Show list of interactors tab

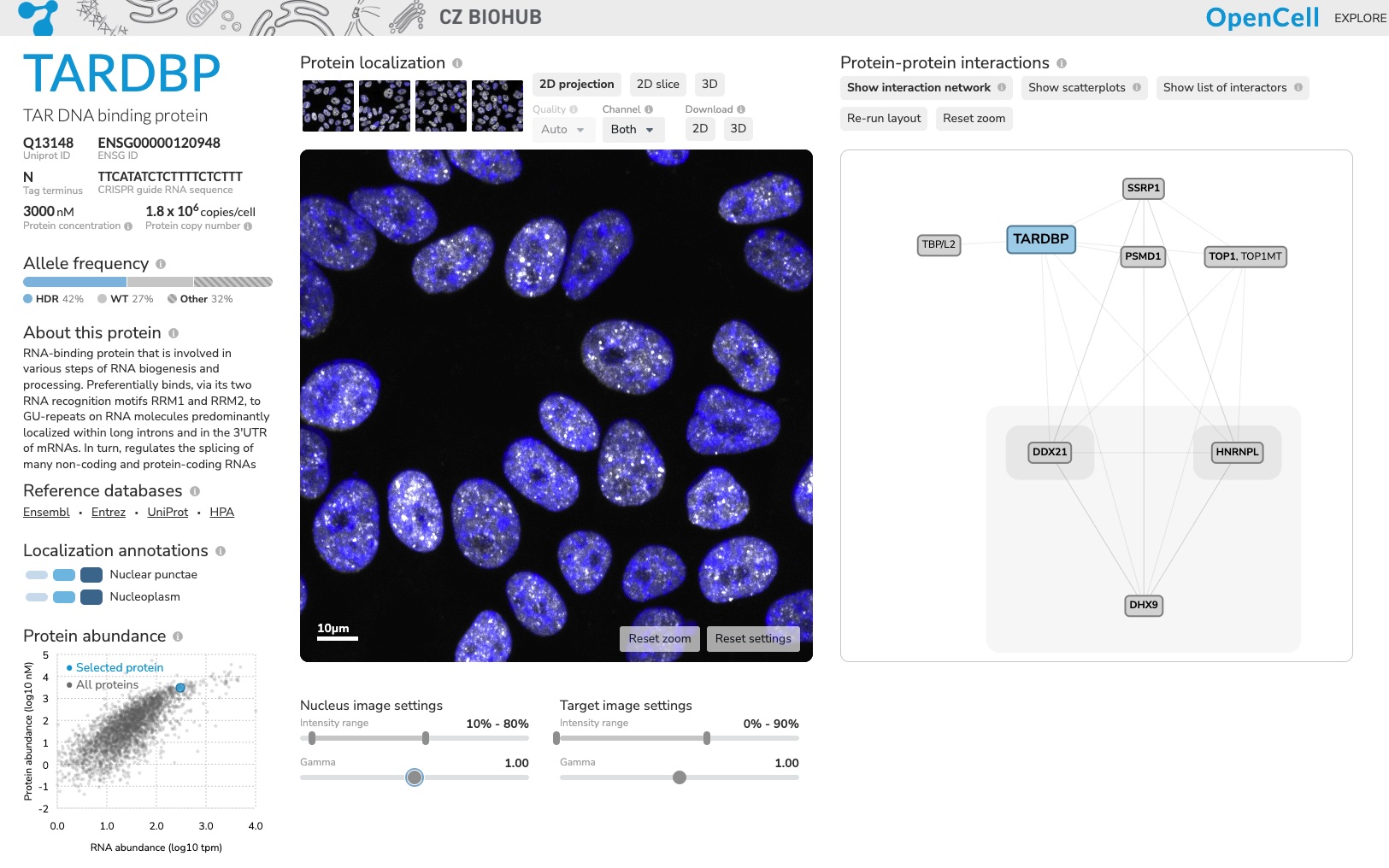coord(1231,88)
